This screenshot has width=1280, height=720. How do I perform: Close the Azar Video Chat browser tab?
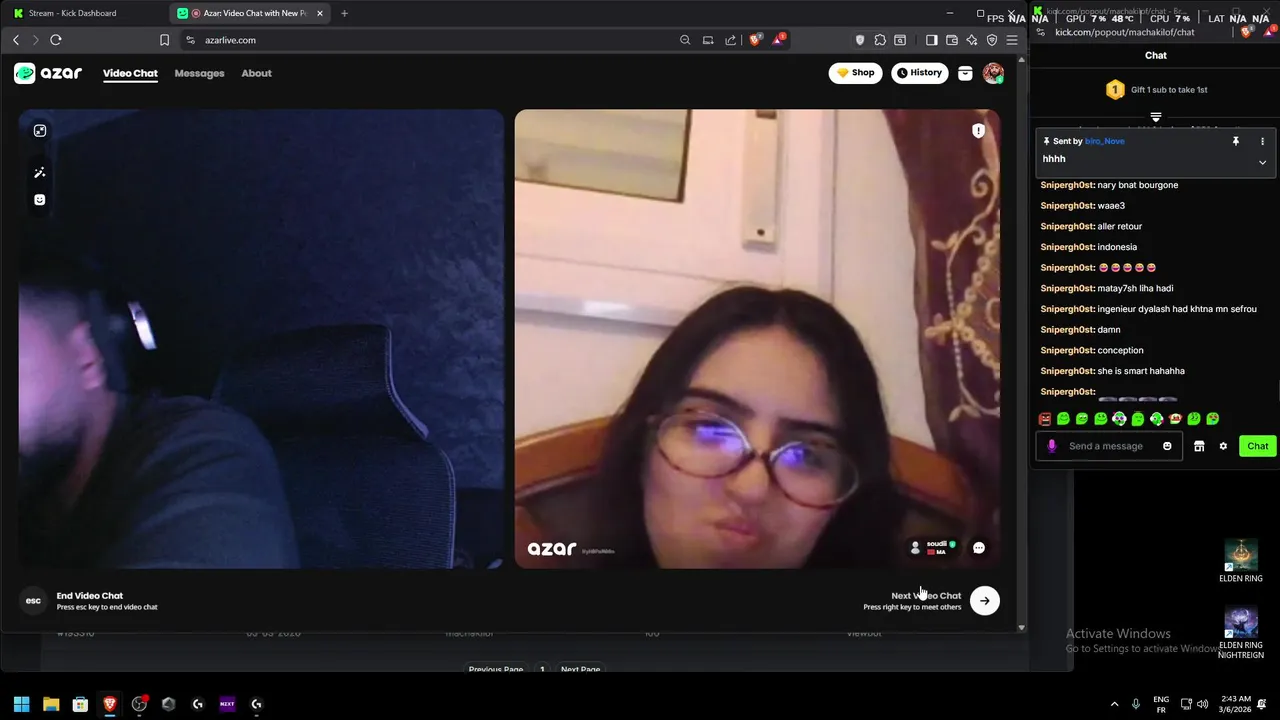pos(320,13)
